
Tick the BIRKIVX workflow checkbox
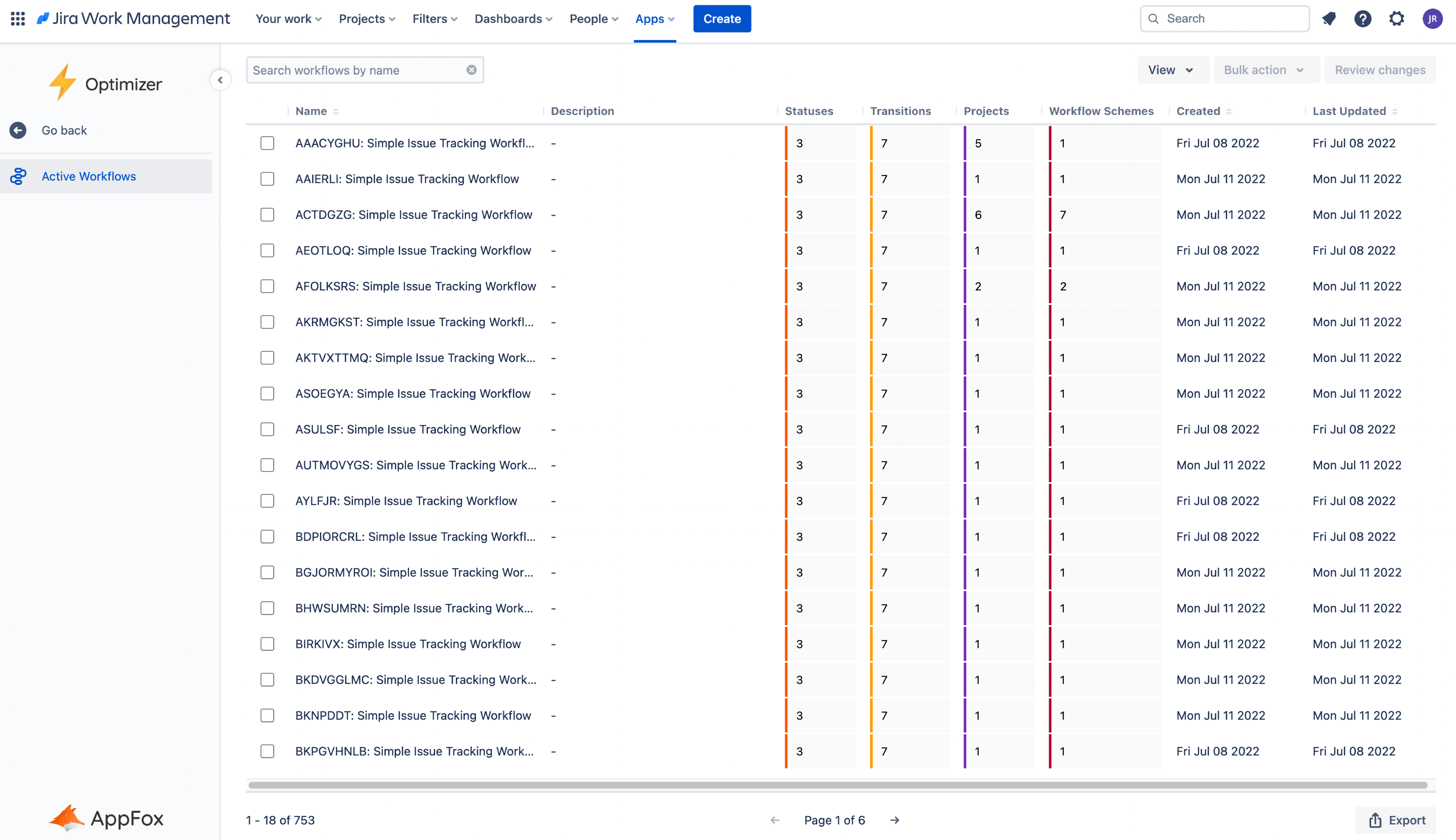267,644
